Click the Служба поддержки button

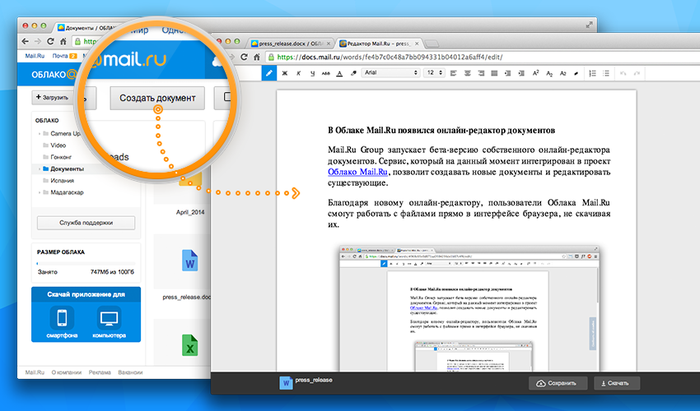86,223
